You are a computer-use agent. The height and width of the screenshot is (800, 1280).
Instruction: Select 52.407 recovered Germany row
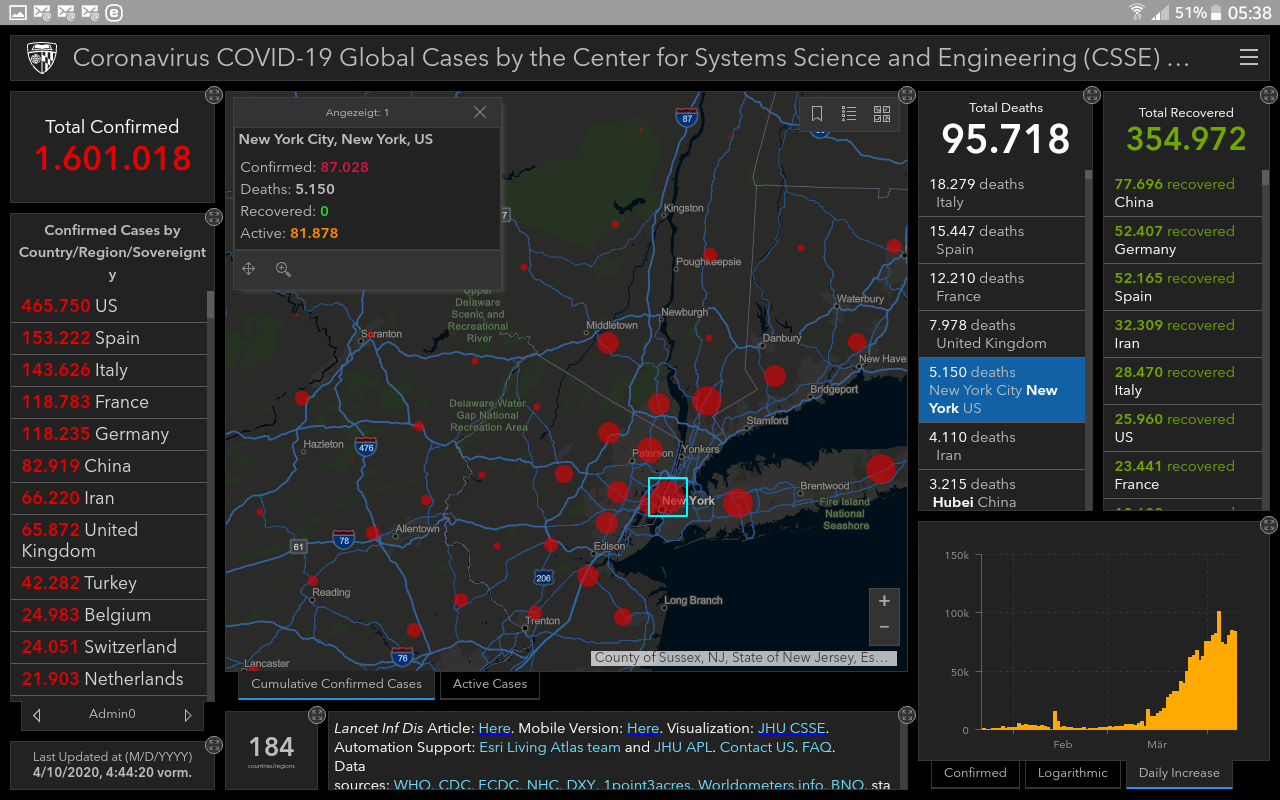[x=1183, y=240]
